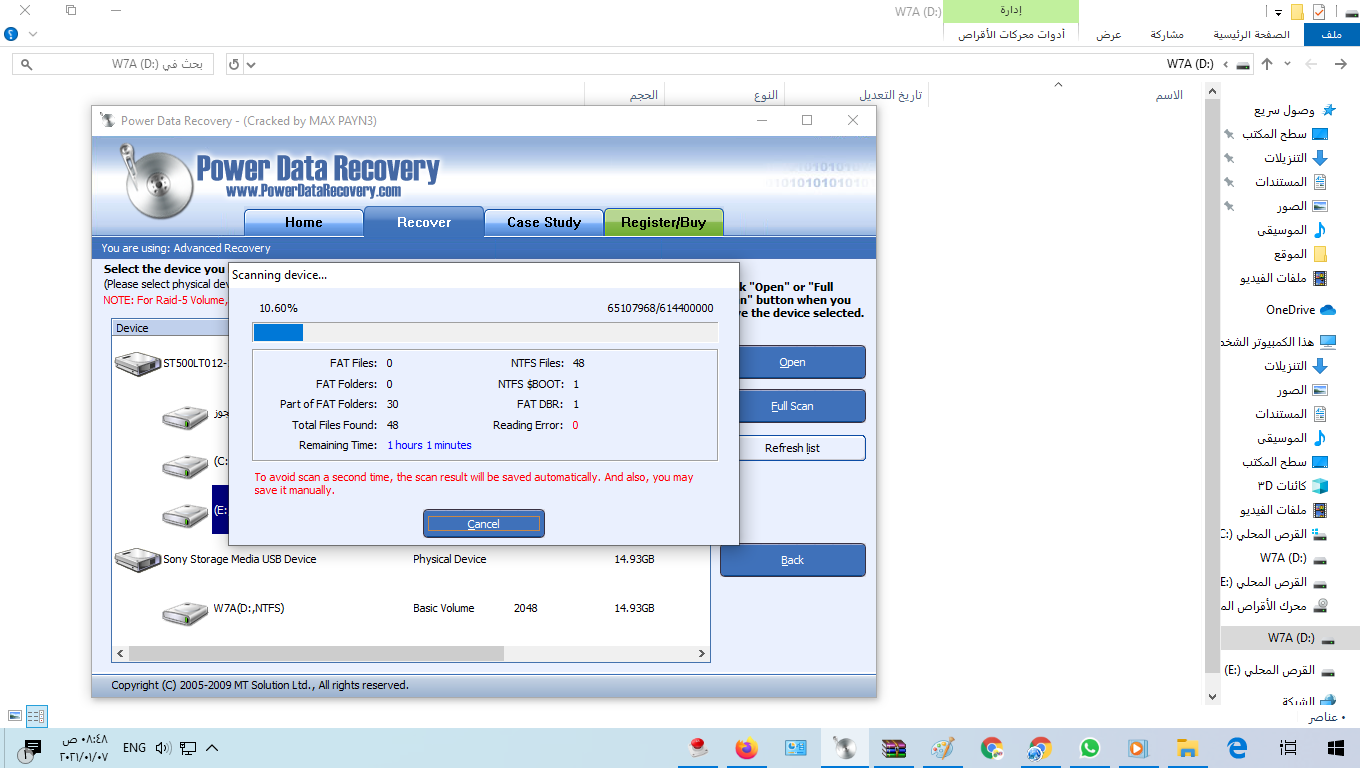This screenshot has width=1360, height=768.
Task: Open Microsoft Edge from the taskbar
Action: click(1237, 748)
